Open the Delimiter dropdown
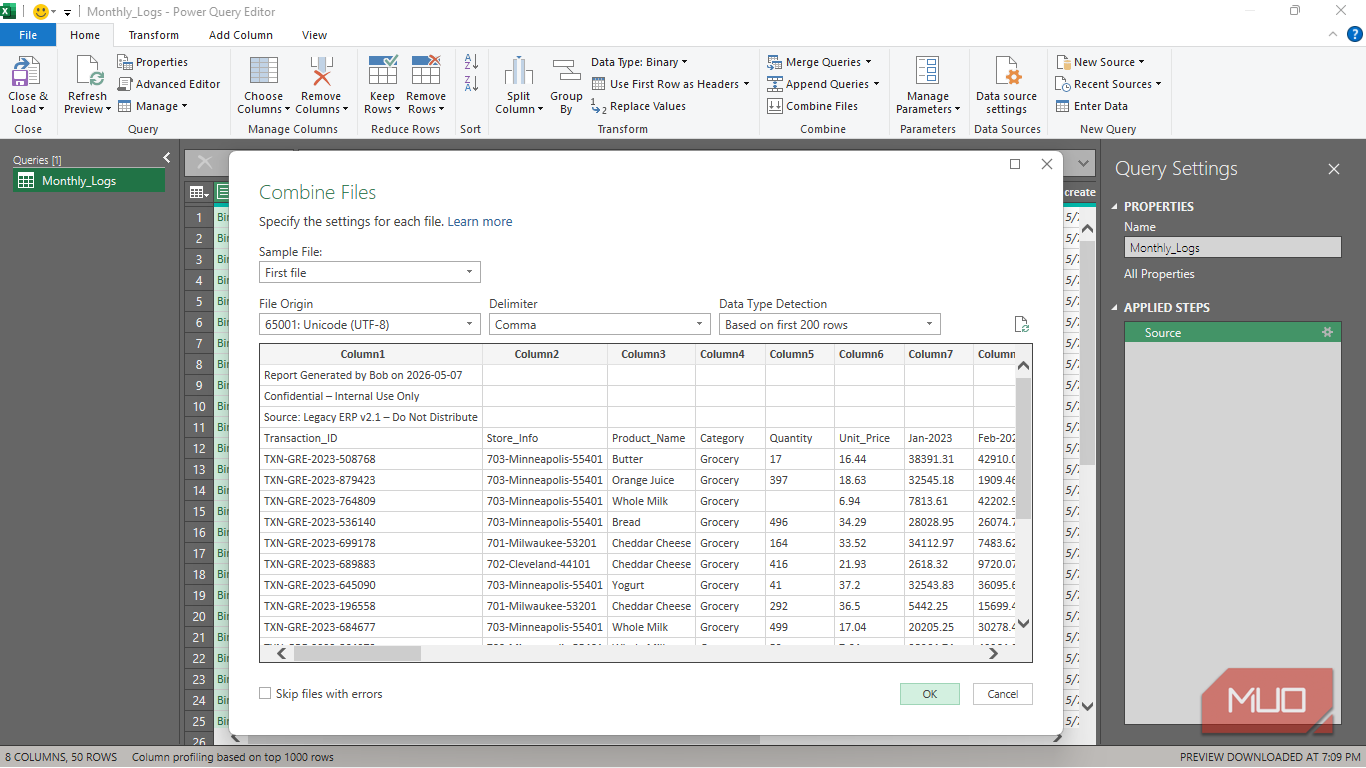 pyautogui.click(x=600, y=324)
